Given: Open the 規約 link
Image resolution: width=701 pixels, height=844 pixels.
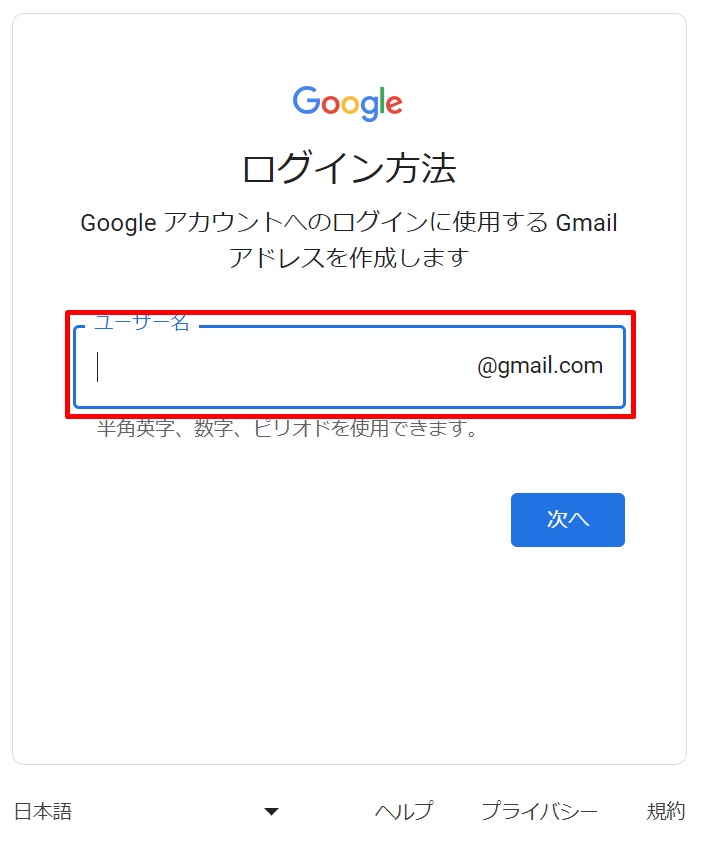Looking at the screenshot, I should click(x=666, y=811).
